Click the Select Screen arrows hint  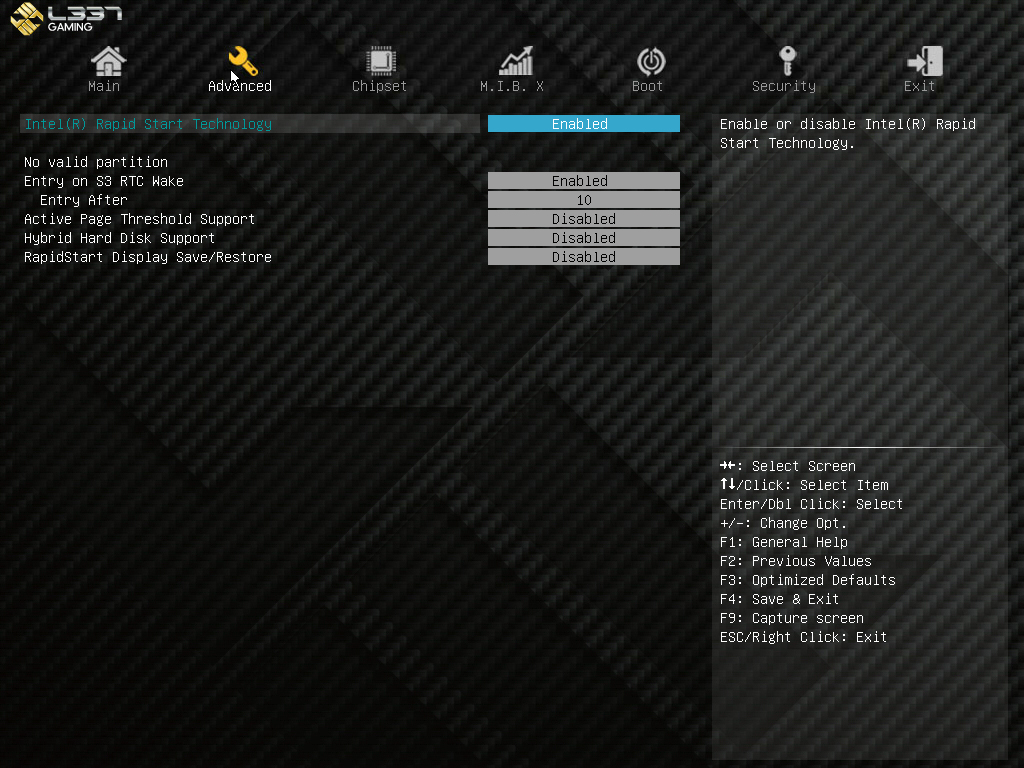coord(788,466)
